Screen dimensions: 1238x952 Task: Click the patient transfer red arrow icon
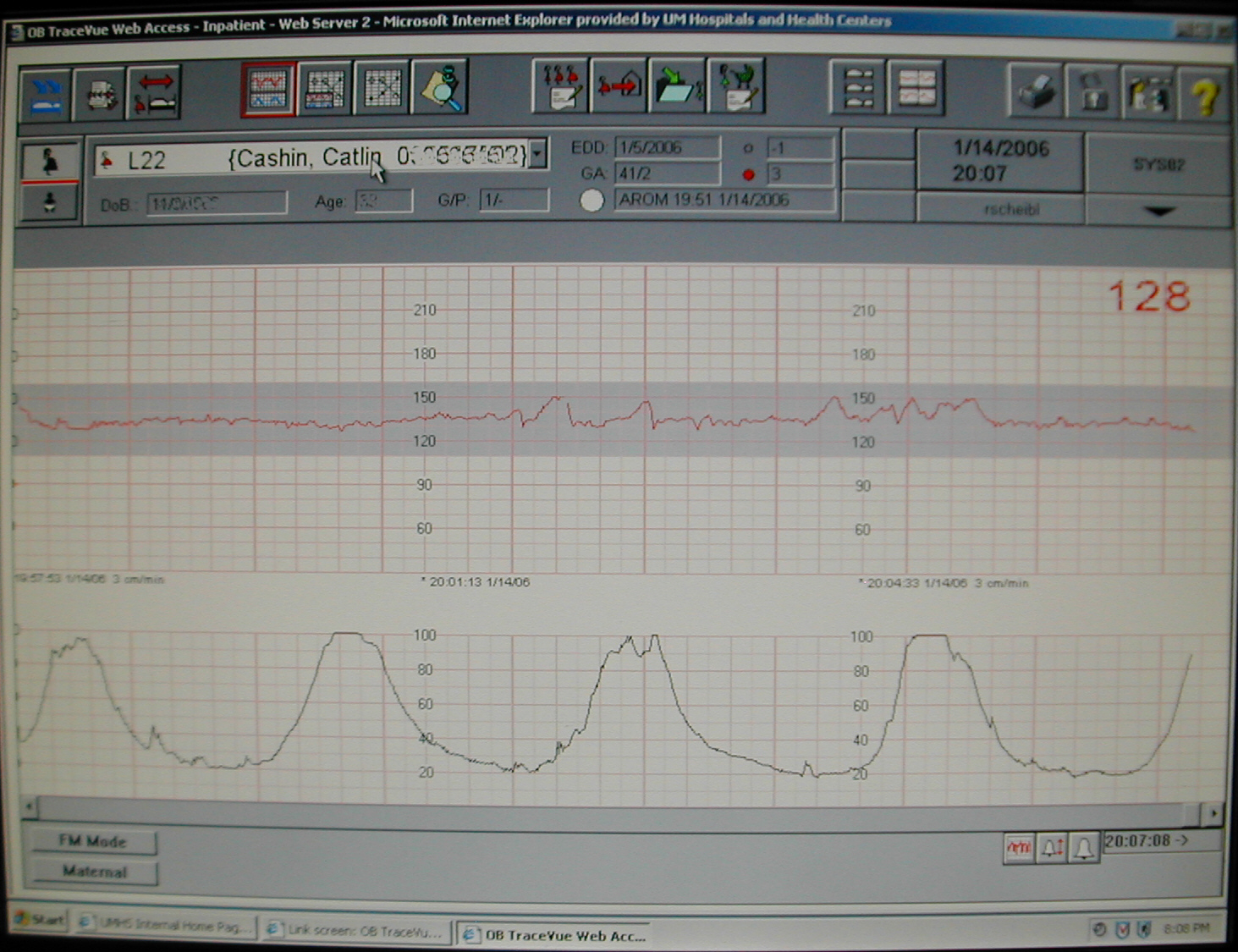[x=154, y=92]
